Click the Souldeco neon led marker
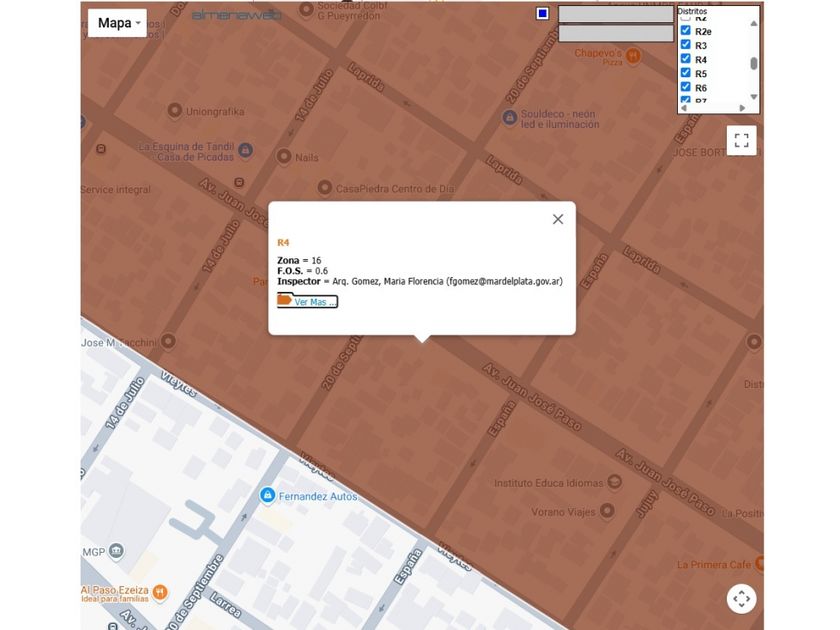This screenshot has width=840, height=630. 509,117
